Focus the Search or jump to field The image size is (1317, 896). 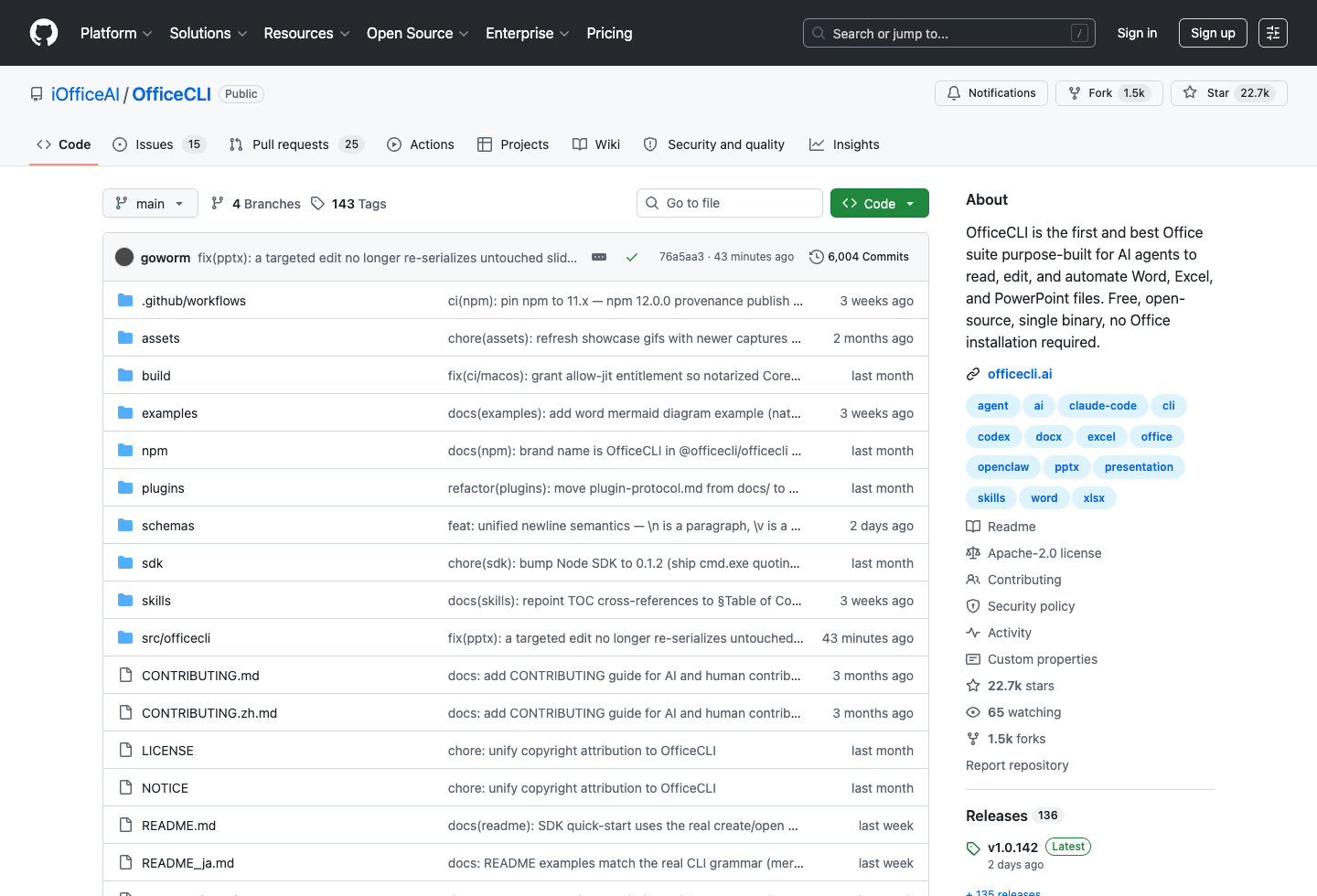click(x=949, y=33)
